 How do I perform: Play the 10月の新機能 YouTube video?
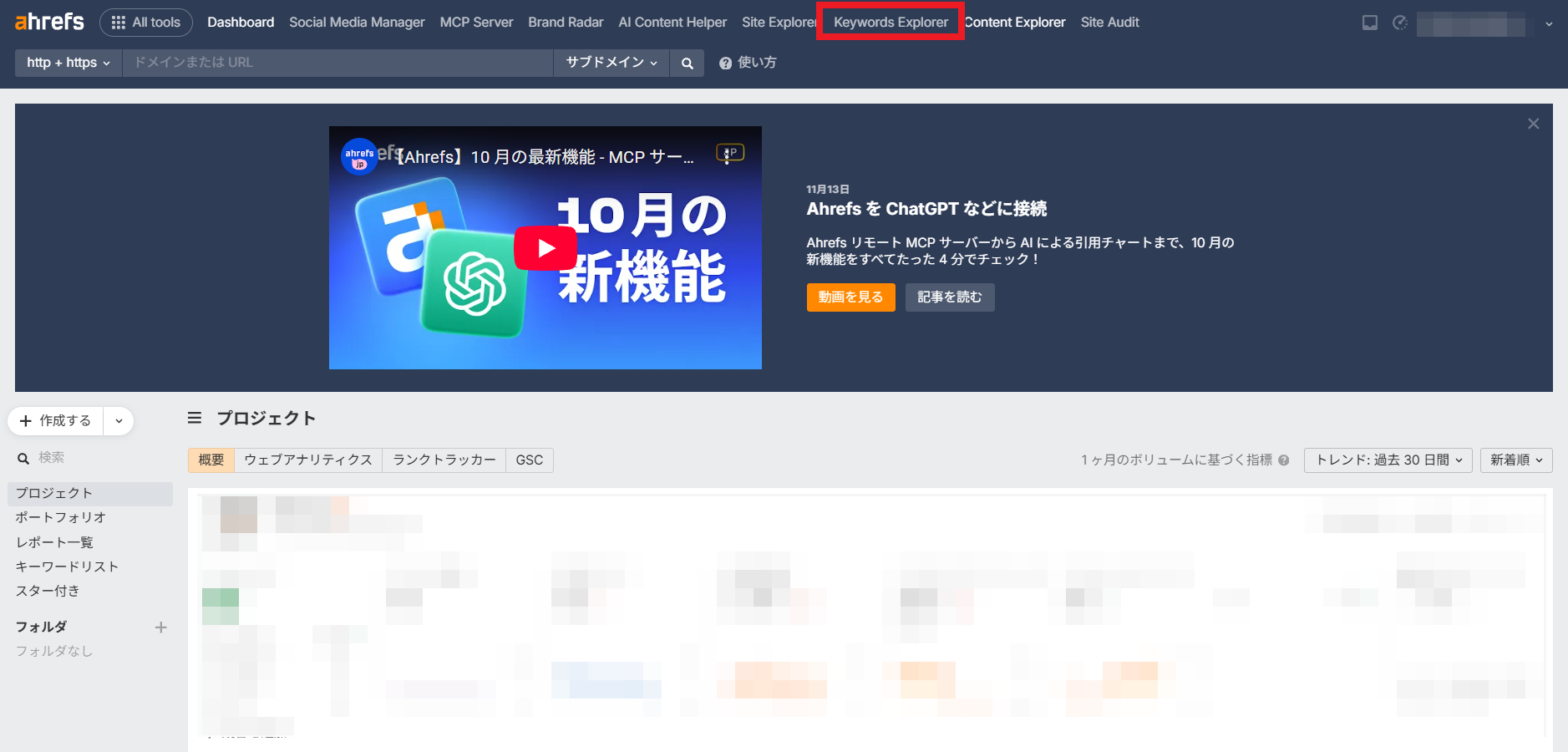pos(545,247)
